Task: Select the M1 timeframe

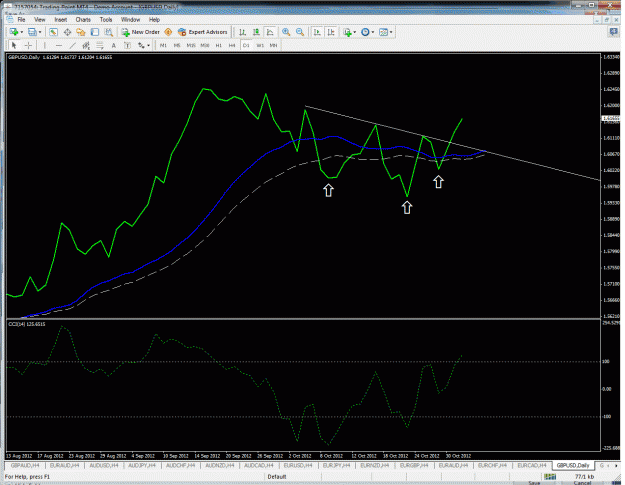Action: 163,45
